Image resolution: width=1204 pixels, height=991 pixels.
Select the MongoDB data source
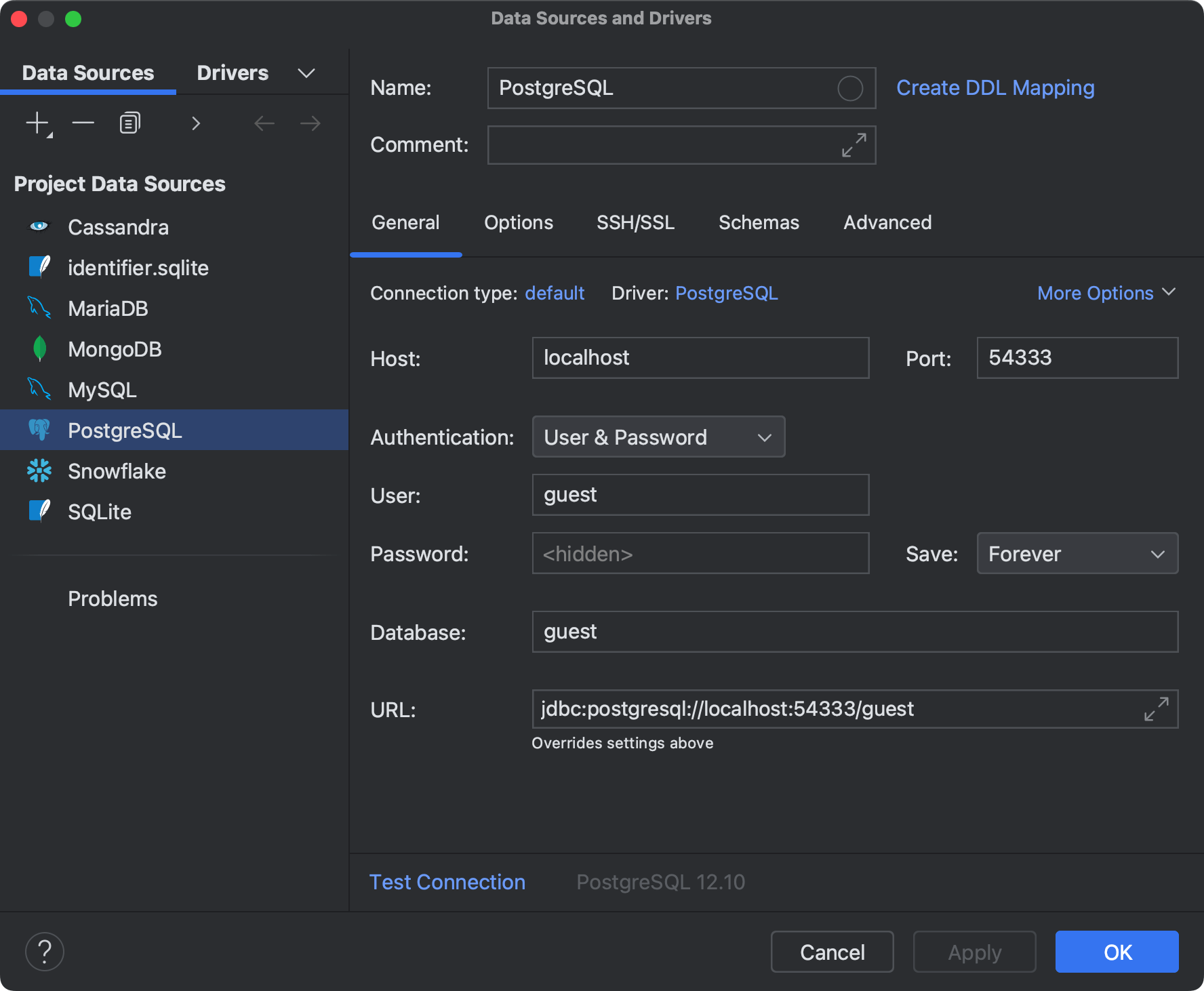(x=115, y=349)
